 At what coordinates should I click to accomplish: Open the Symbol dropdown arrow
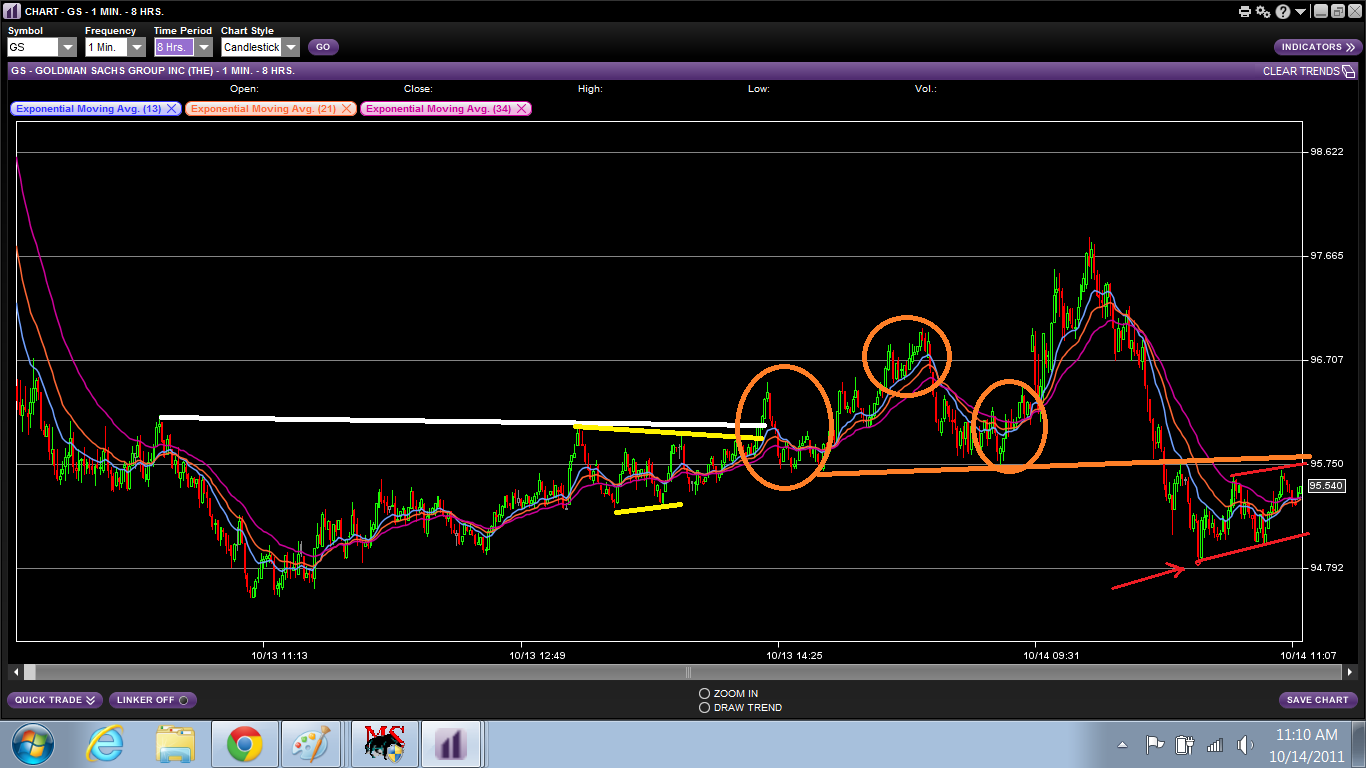point(67,47)
